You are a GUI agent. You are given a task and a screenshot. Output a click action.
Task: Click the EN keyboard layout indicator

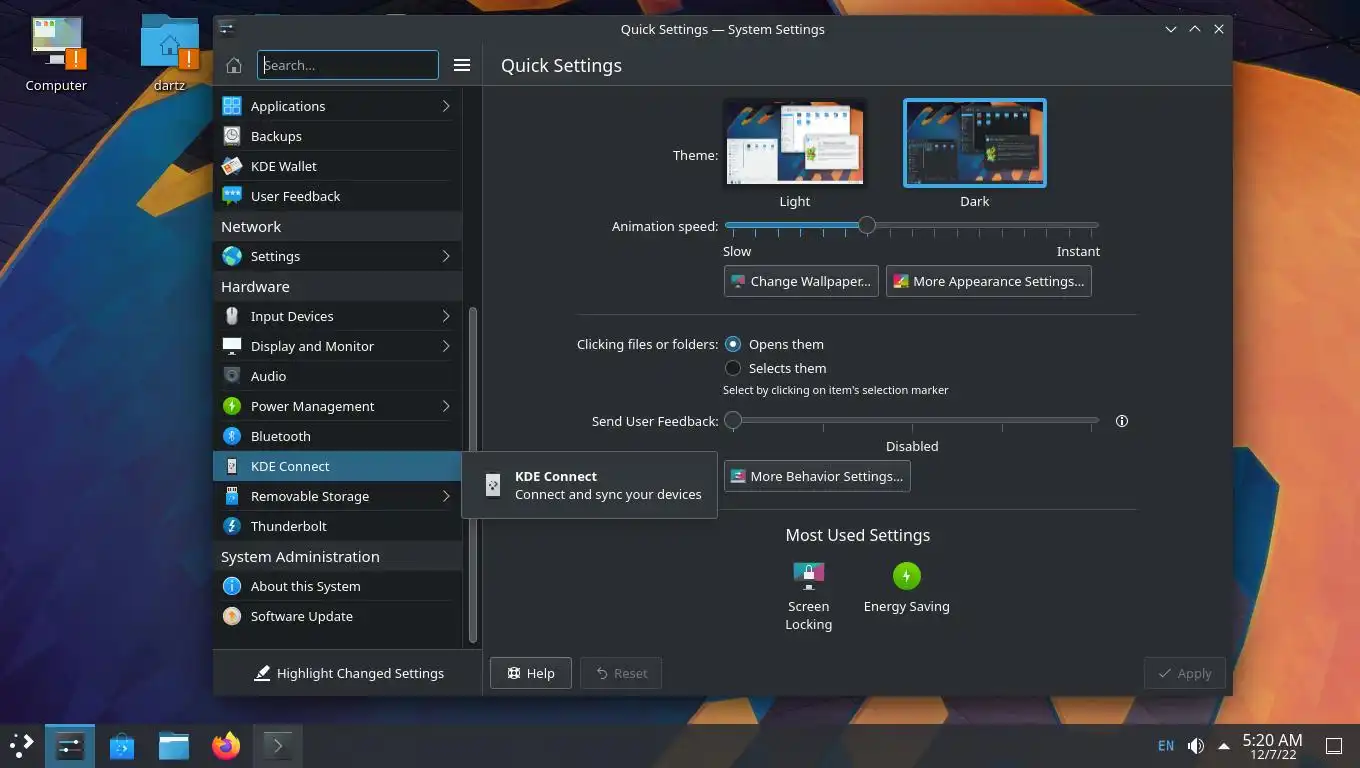pyautogui.click(x=1166, y=746)
